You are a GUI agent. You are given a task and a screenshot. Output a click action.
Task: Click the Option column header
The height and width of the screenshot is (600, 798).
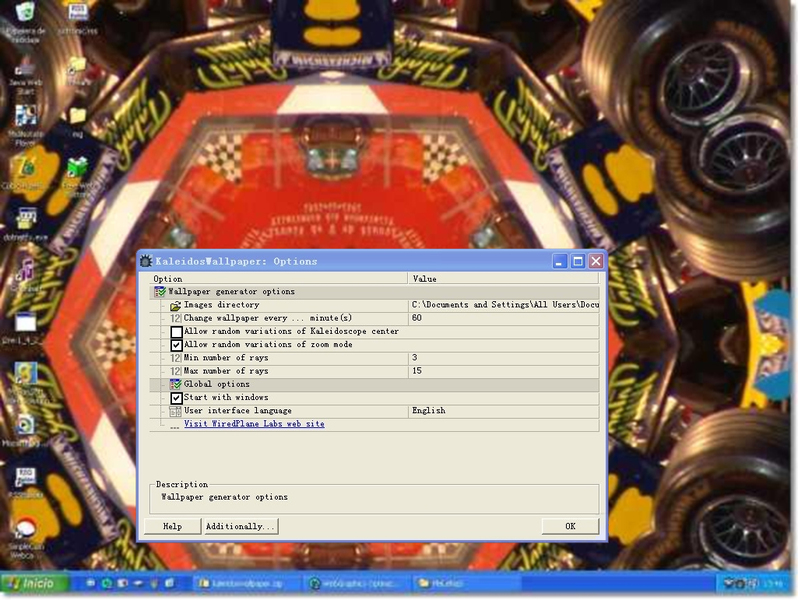[x=278, y=279]
